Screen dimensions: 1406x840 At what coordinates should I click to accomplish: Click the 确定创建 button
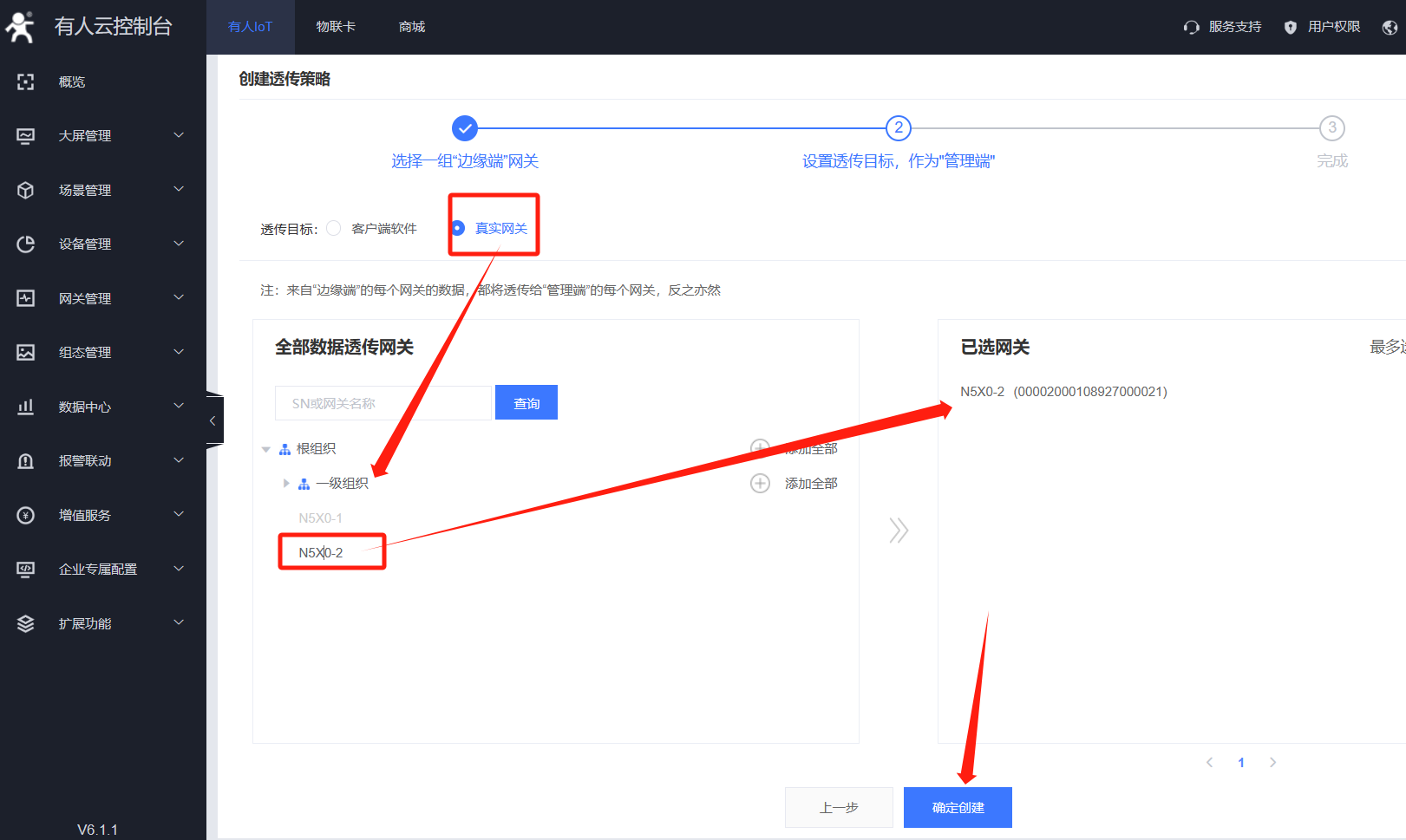pyautogui.click(x=958, y=807)
